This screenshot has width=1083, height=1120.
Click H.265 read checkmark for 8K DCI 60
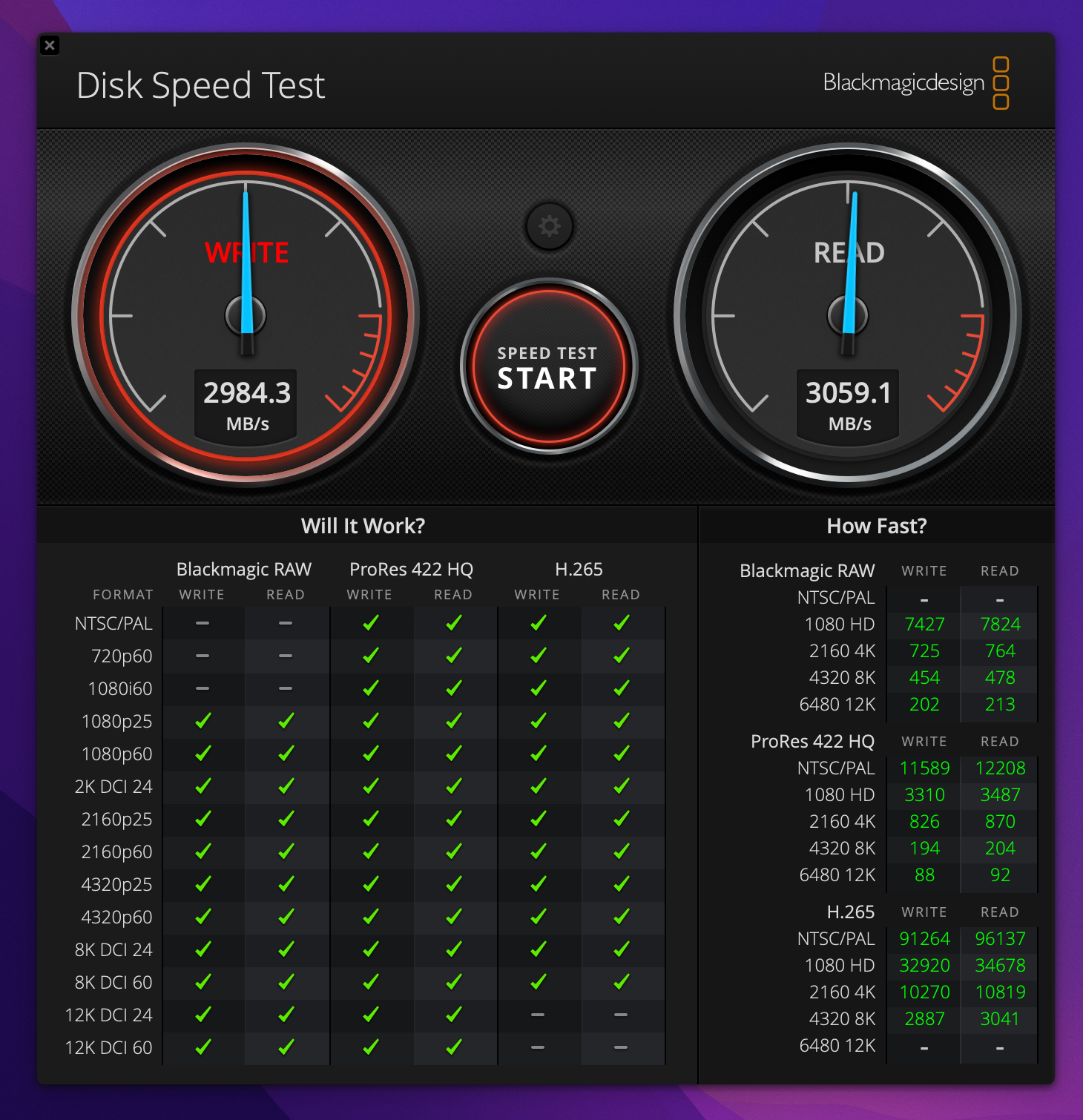621,981
